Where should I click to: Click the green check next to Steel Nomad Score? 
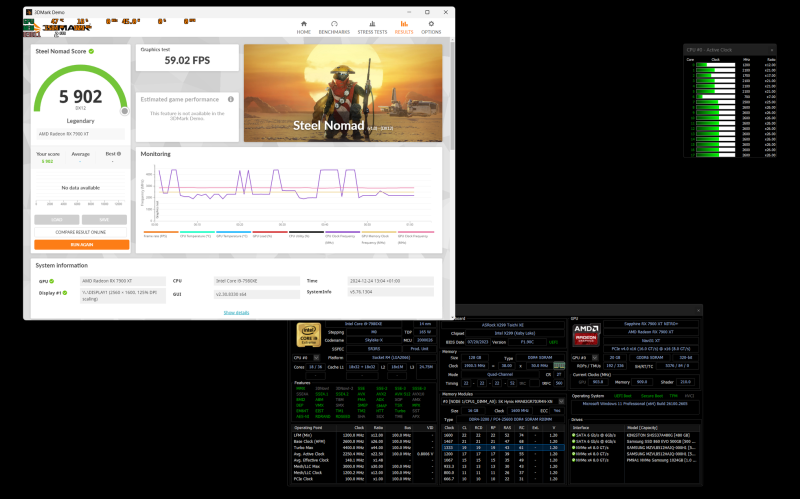tap(91, 51)
